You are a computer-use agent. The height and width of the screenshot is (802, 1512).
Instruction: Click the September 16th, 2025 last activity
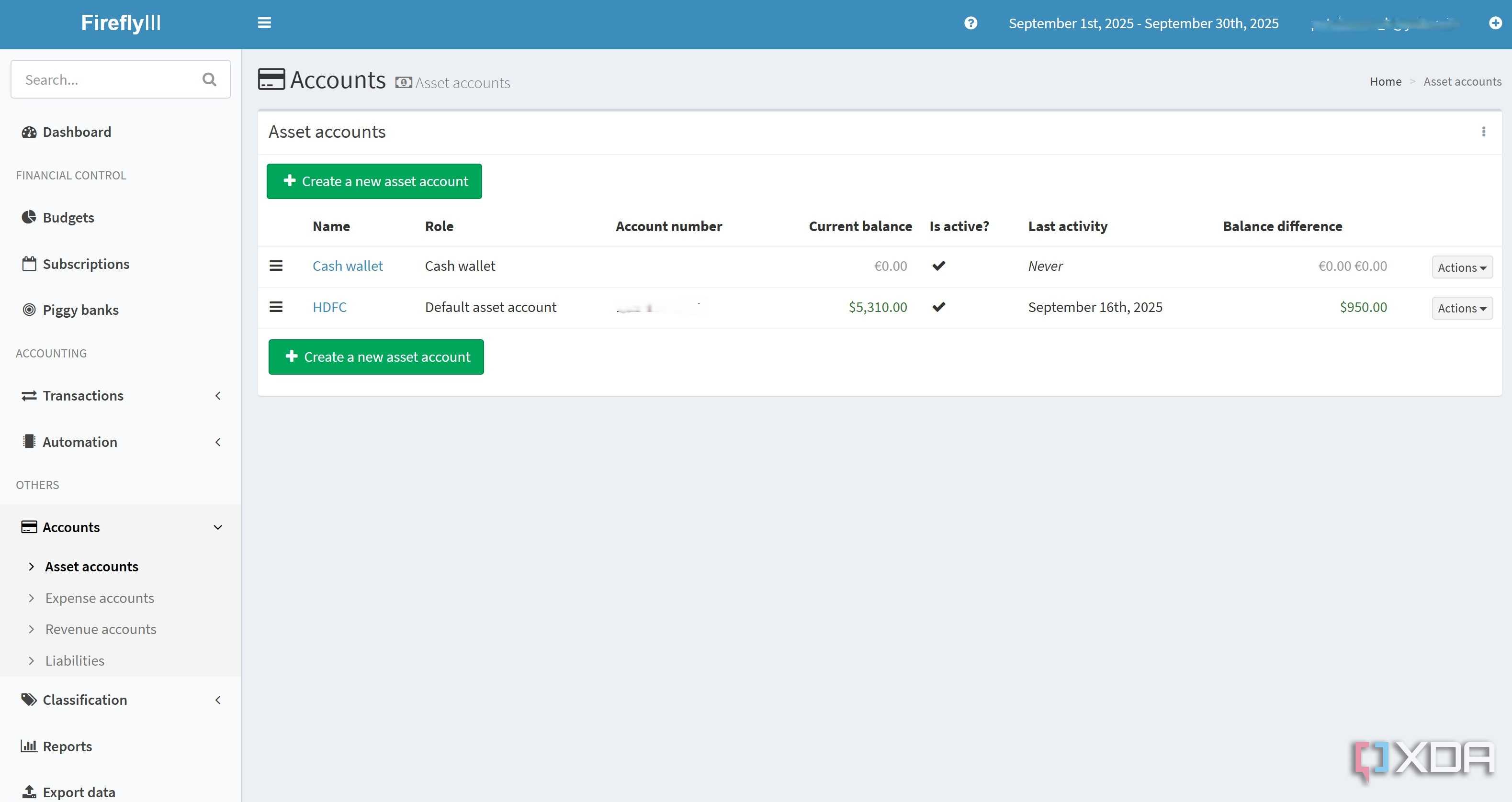click(1095, 307)
